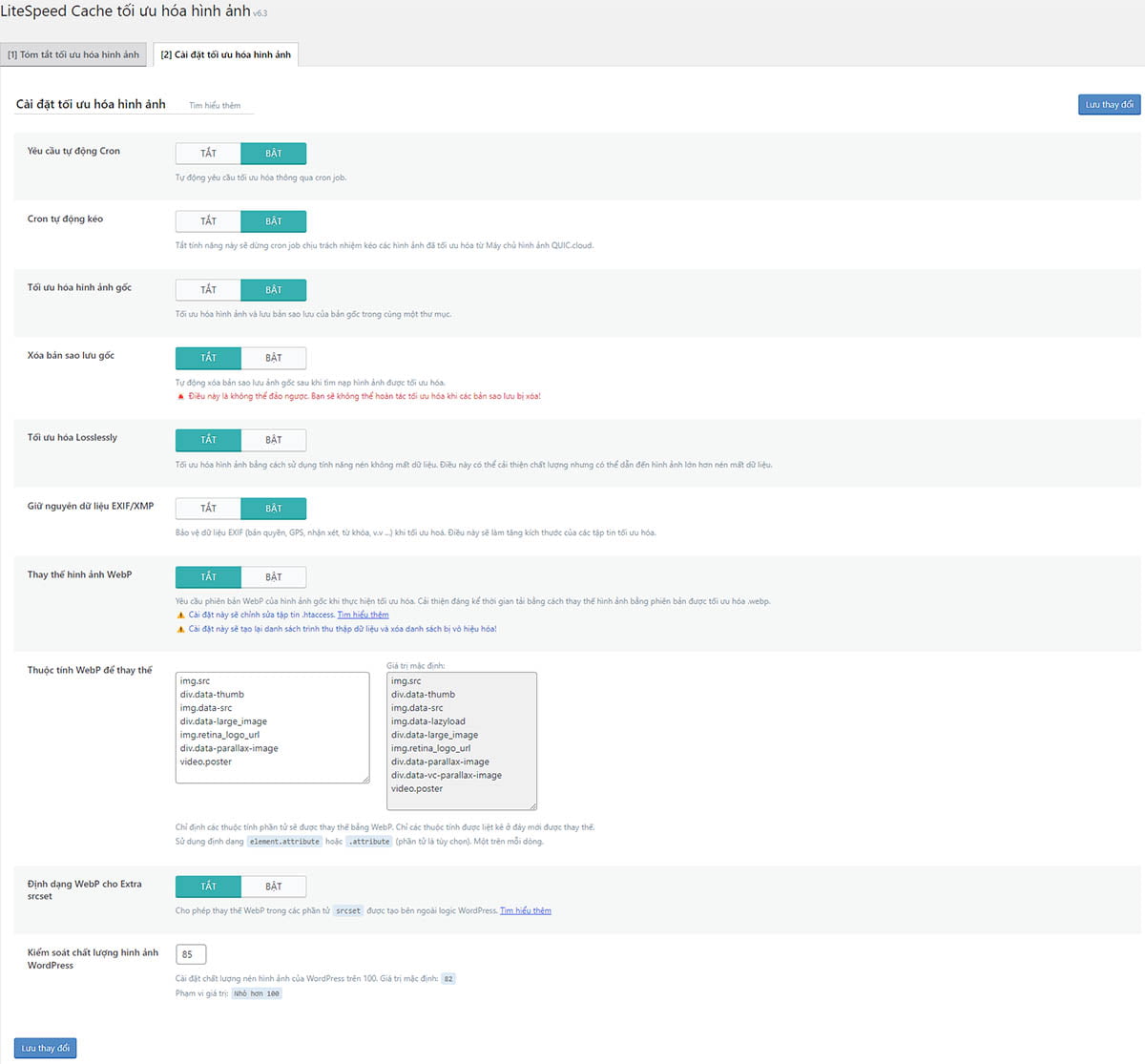The width and height of the screenshot is (1145, 1064).
Task: Switch to Cài đặt tối ưu hóa hình ảnh tab
Action: coord(226,54)
